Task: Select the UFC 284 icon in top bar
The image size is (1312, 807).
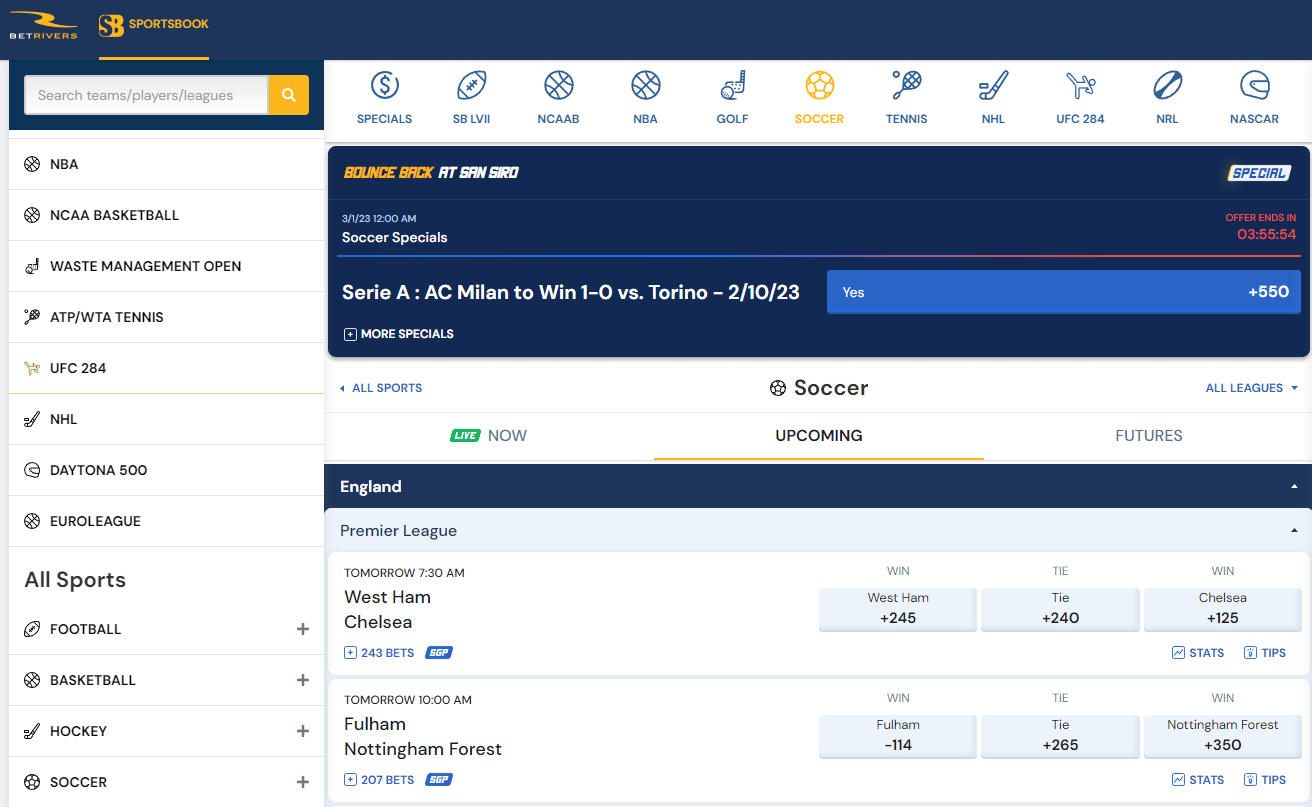Action: [x=1080, y=97]
